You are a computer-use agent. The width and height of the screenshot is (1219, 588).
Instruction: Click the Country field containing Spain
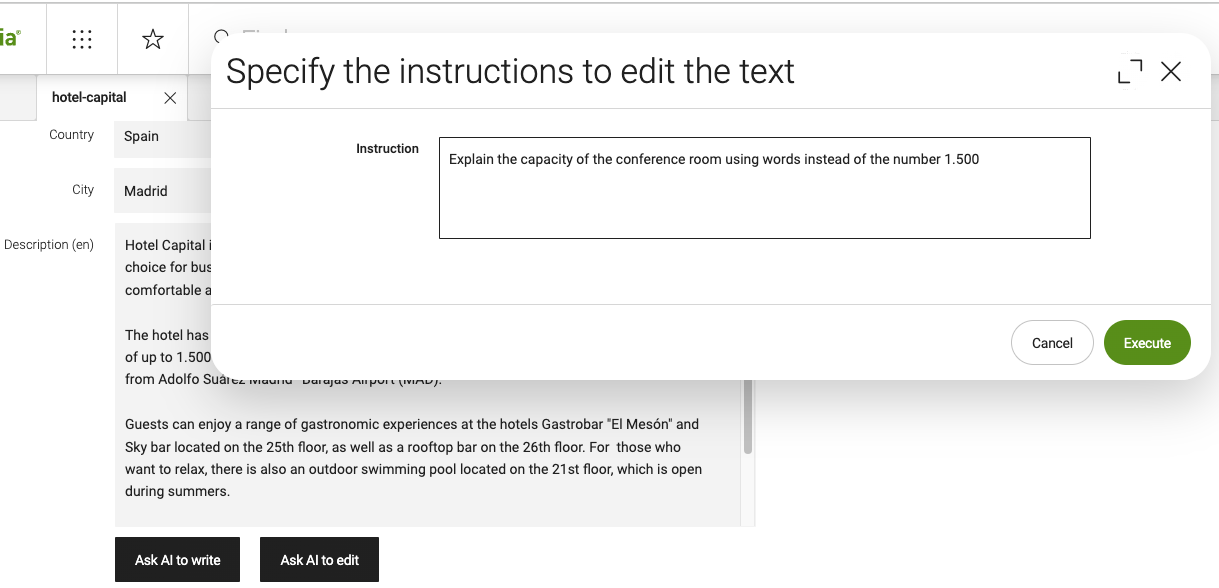(x=162, y=137)
